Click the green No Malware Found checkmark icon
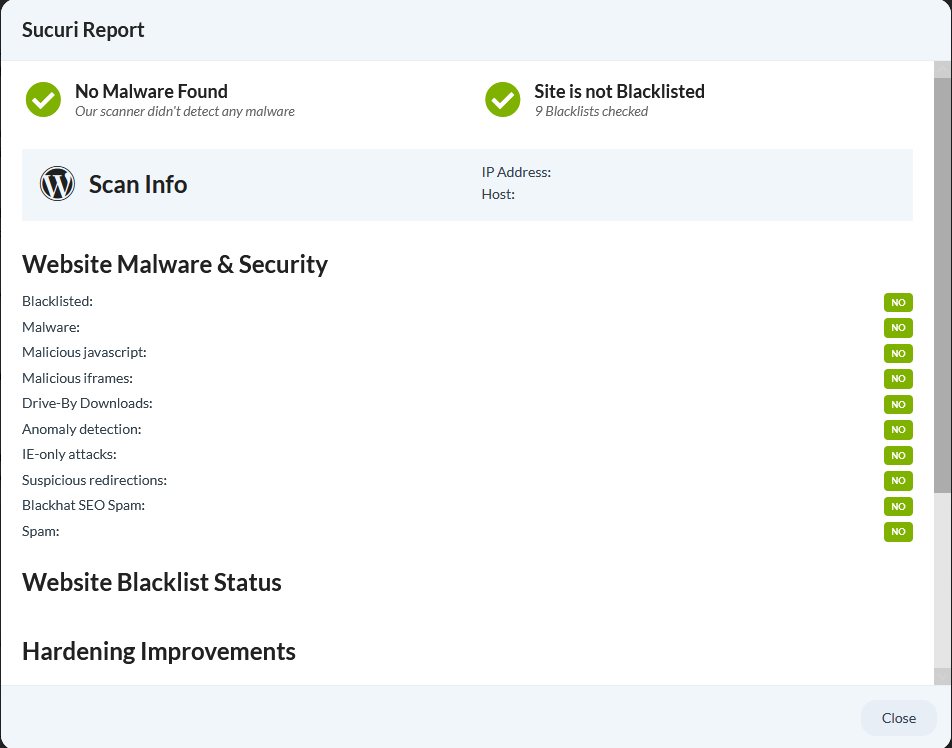Screen dimensions: 952x748 (43, 99)
